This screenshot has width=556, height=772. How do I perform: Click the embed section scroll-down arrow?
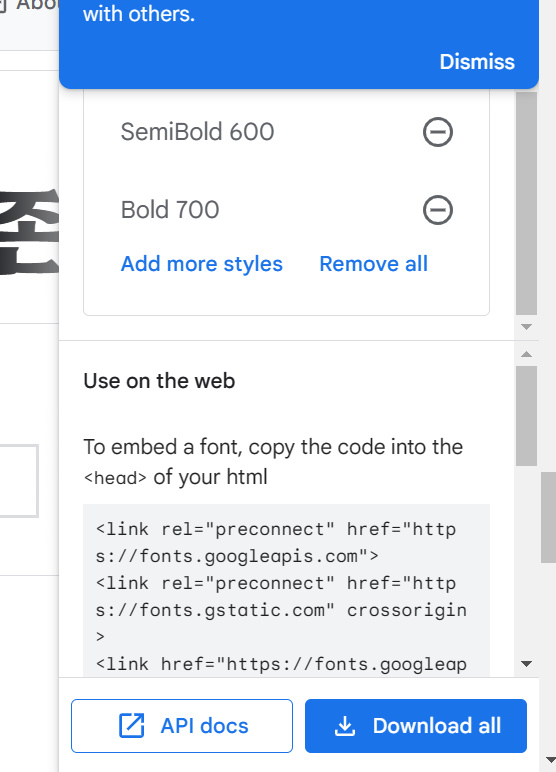point(526,664)
